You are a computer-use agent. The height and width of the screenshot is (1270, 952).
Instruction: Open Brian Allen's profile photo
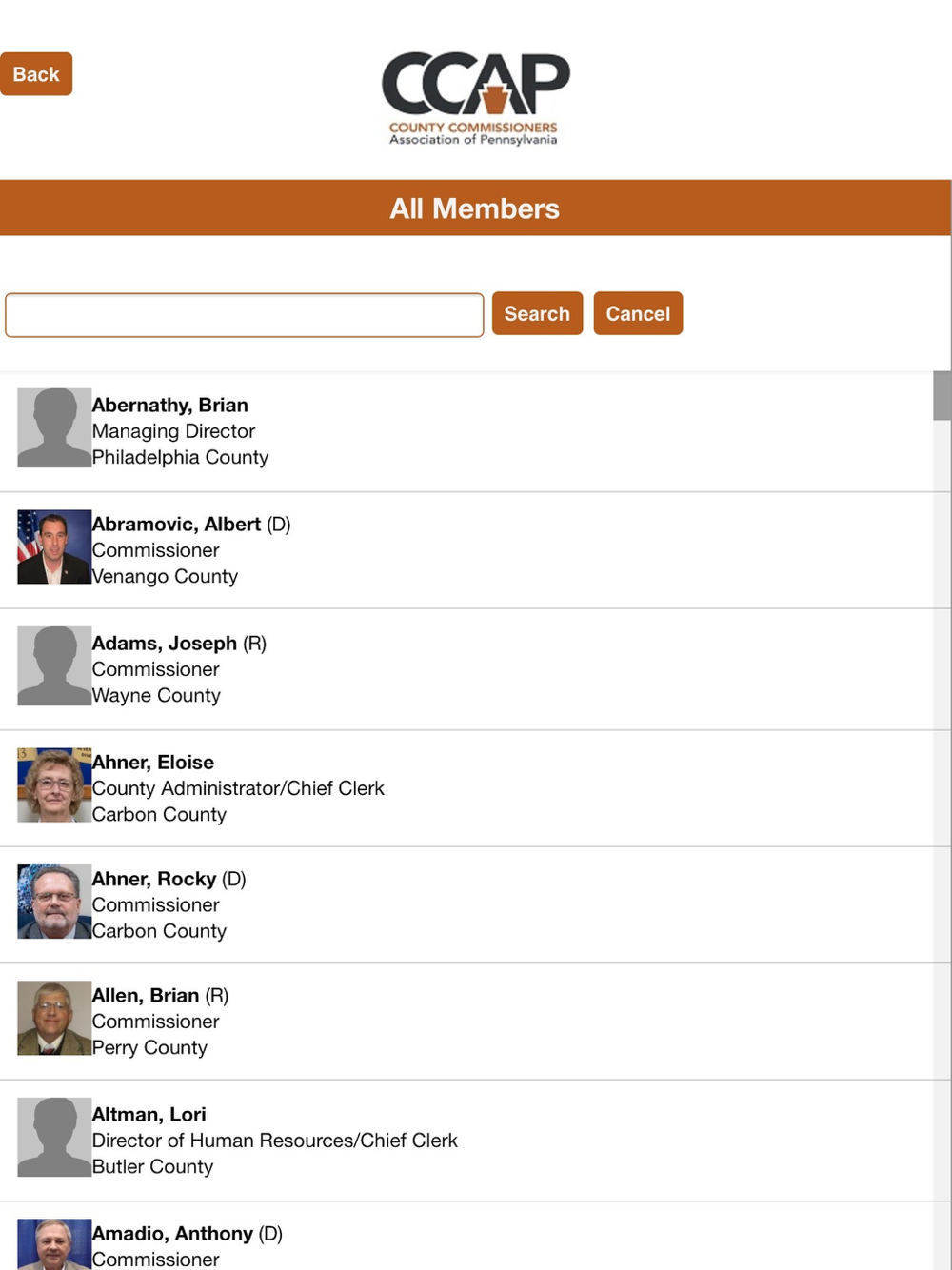[54, 1018]
